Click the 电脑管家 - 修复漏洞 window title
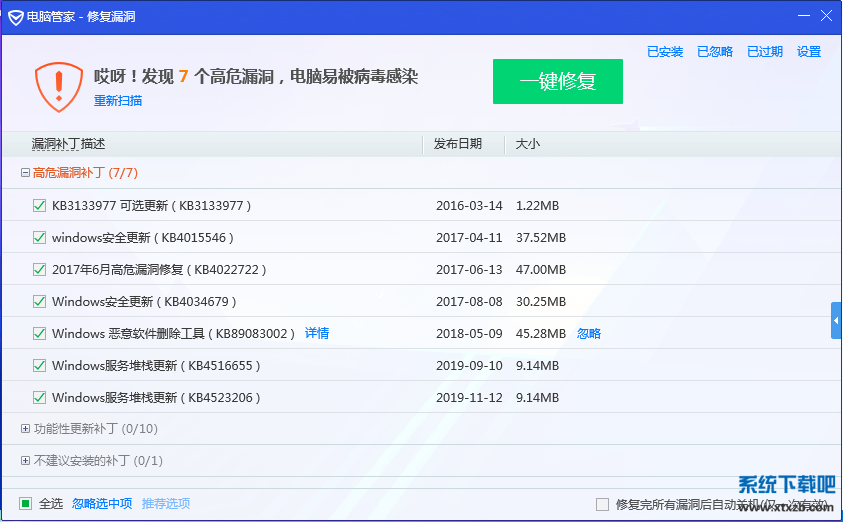 pos(81,17)
